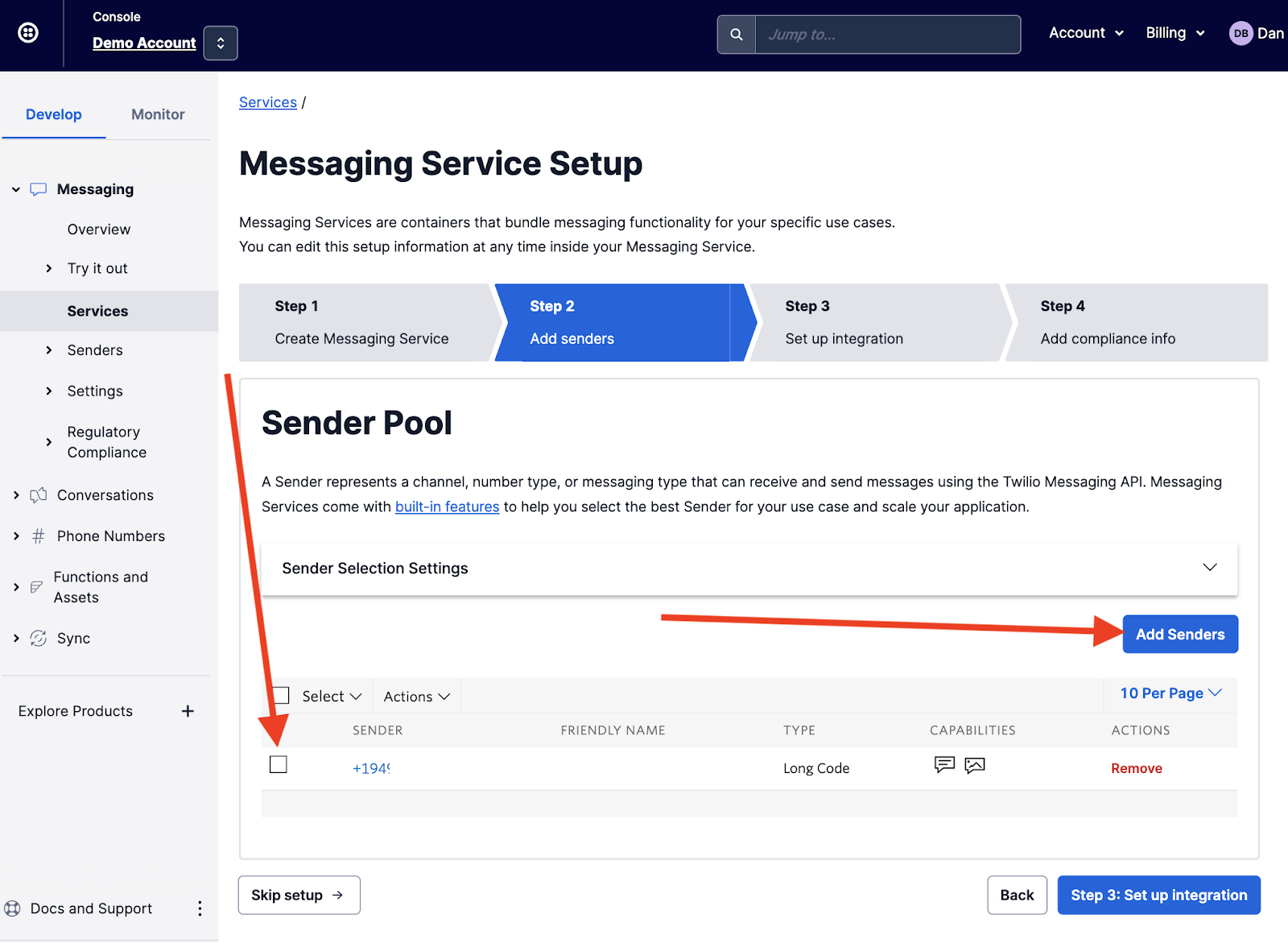Go to Step 1 Create Messaging Service
1288x943 pixels.
click(x=366, y=322)
